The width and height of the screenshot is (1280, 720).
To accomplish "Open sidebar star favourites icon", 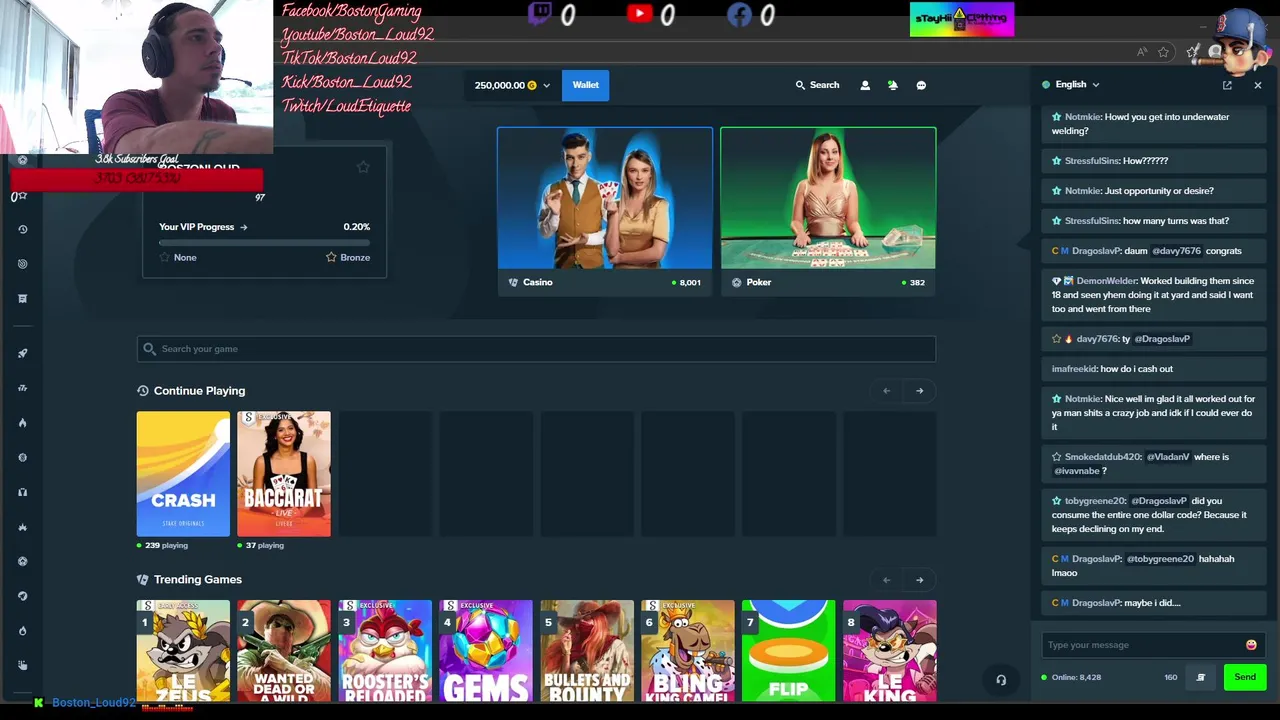I will point(22,195).
